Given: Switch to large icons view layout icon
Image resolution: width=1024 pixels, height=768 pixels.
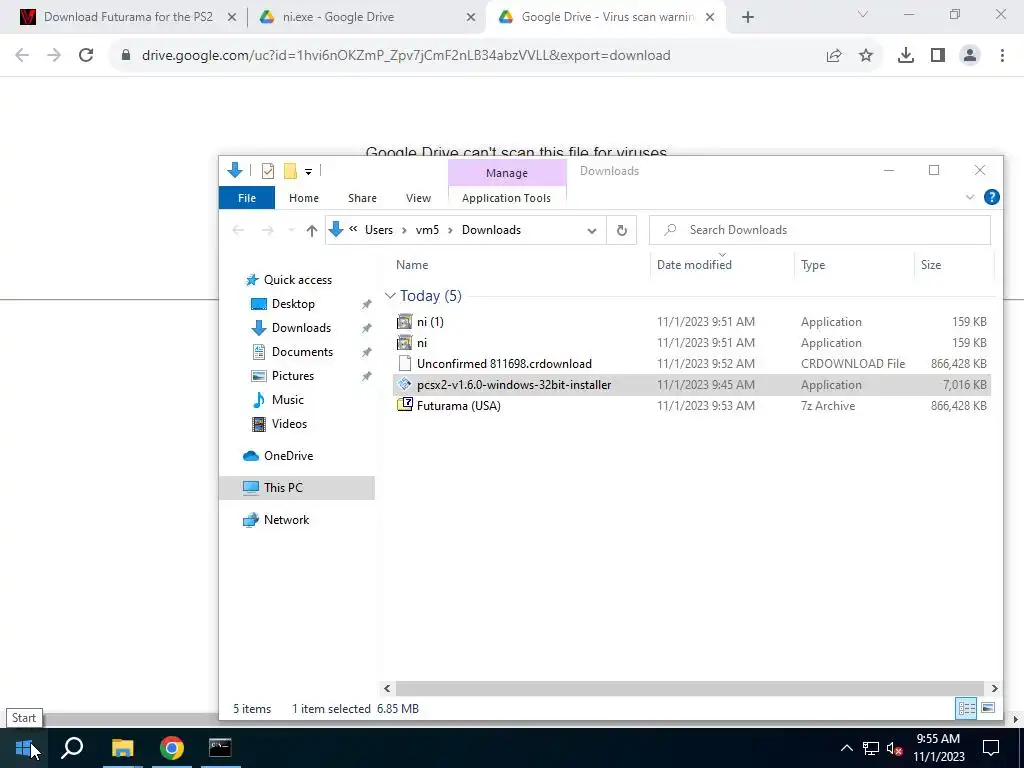Looking at the screenshot, I should (x=988, y=709).
